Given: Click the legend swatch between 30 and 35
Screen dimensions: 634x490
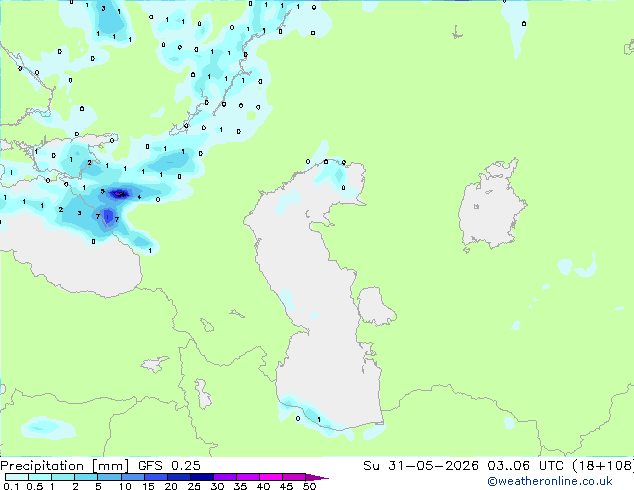Looking at the screenshot, I should click(225, 477).
